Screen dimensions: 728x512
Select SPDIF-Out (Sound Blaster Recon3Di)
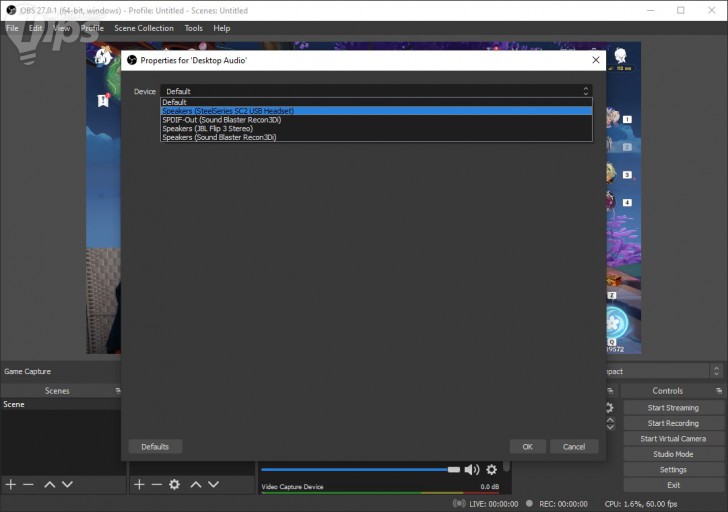(376, 120)
